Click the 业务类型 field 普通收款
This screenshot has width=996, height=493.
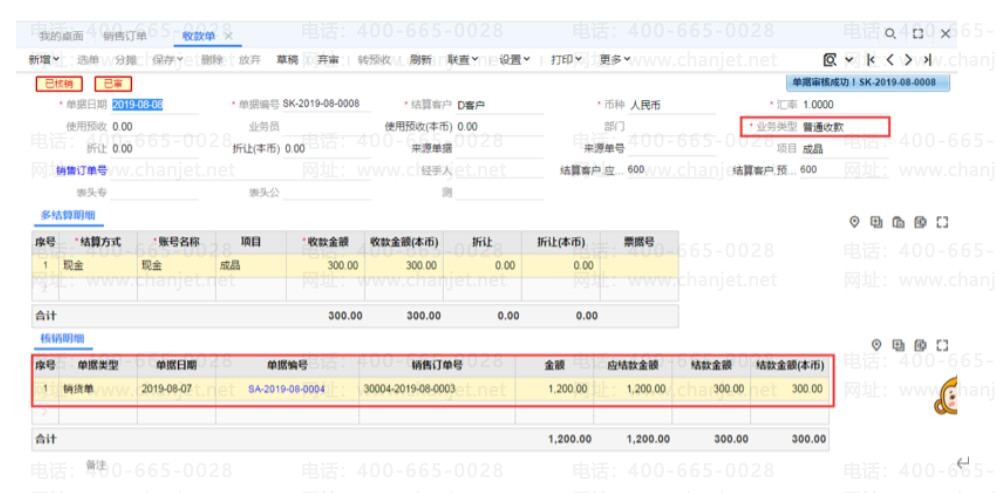click(x=844, y=127)
